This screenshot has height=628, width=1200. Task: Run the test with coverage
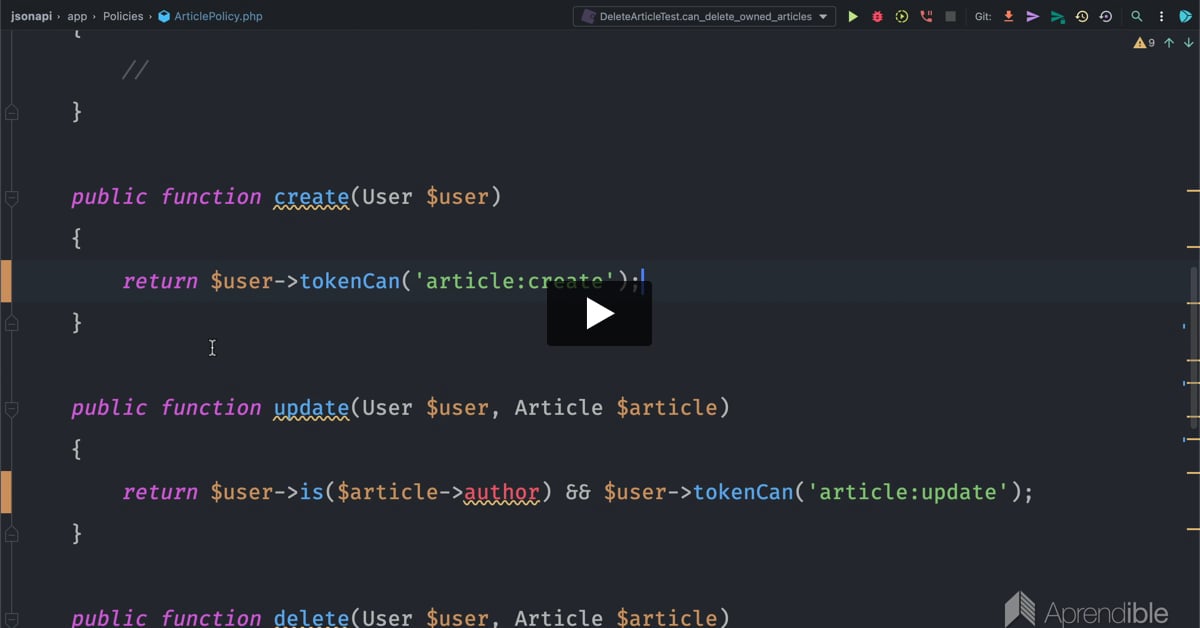(x=902, y=17)
